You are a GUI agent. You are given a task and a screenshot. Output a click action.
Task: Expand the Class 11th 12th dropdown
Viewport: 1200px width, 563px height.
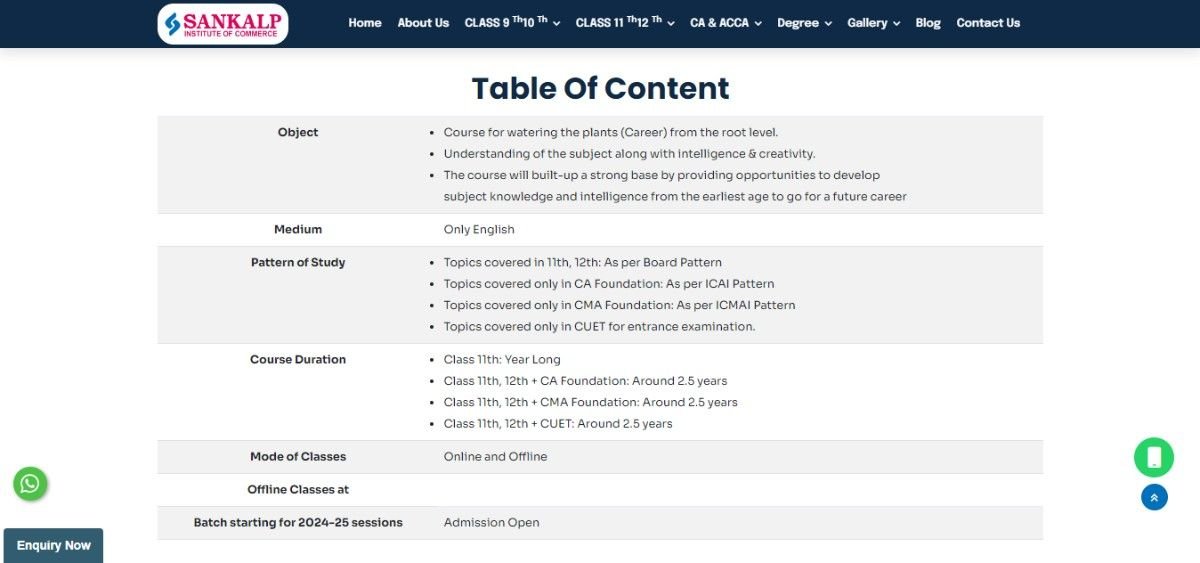625,23
